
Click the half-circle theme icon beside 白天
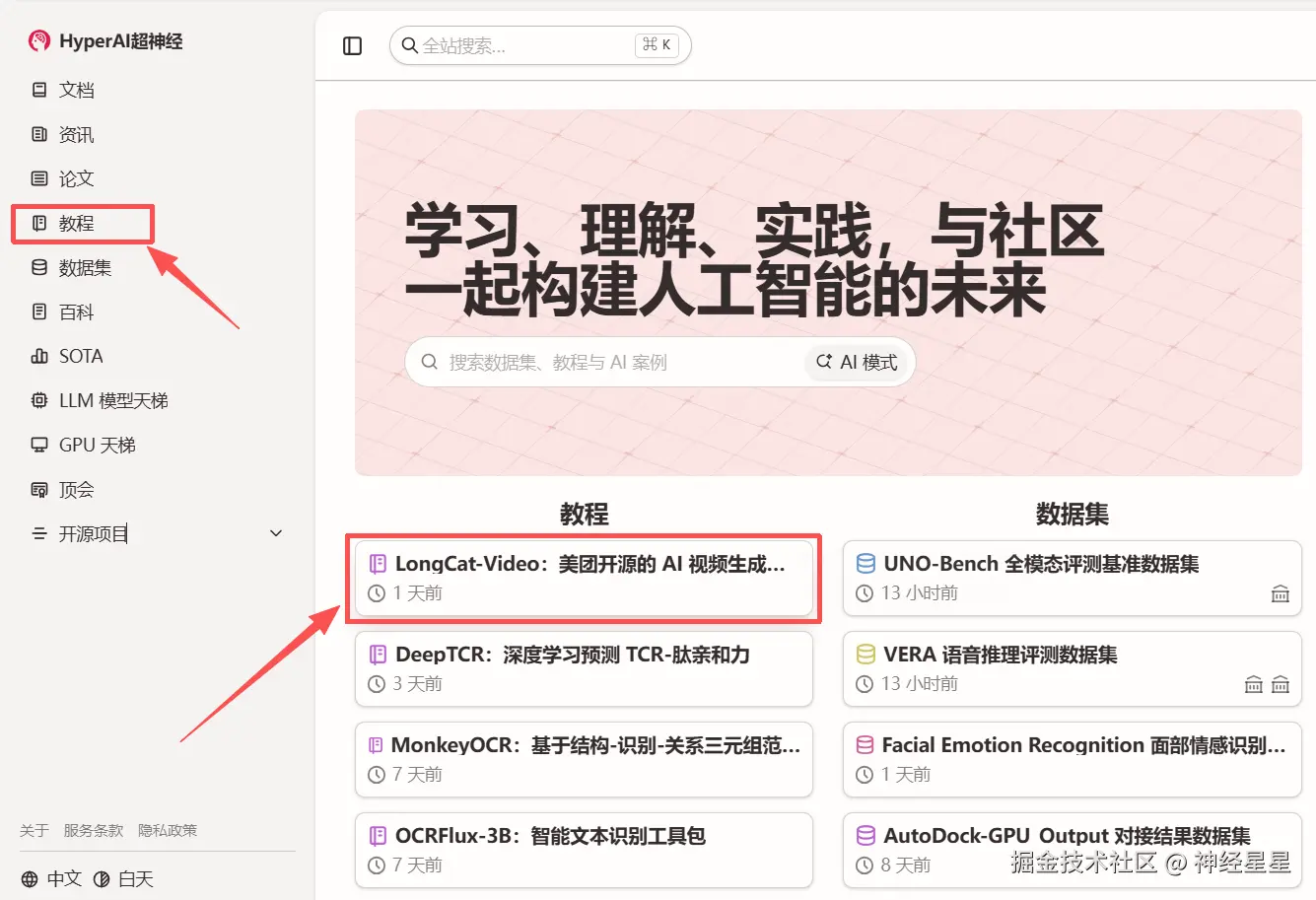coord(102,878)
